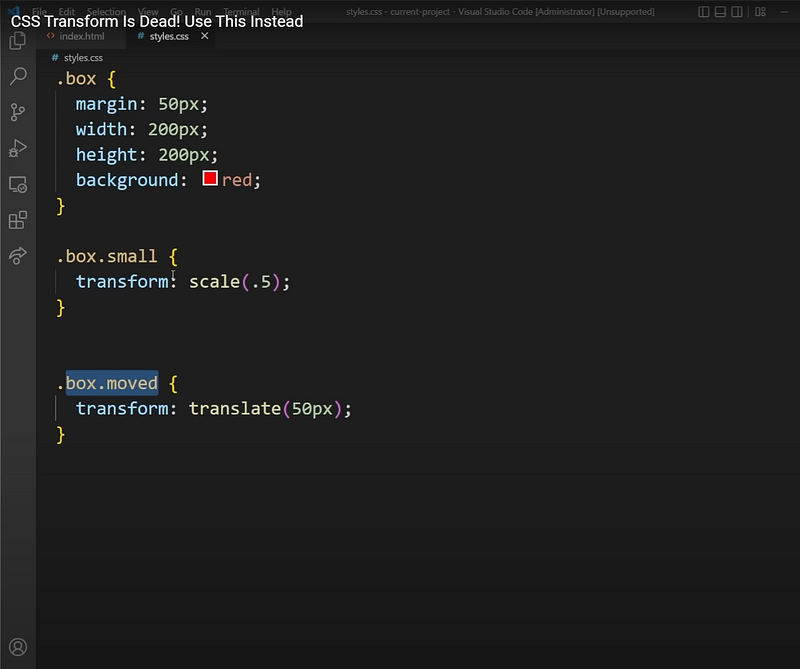Open Customize Layout icon in title bar
800x669 pixels.
pyautogui.click(x=760, y=12)
